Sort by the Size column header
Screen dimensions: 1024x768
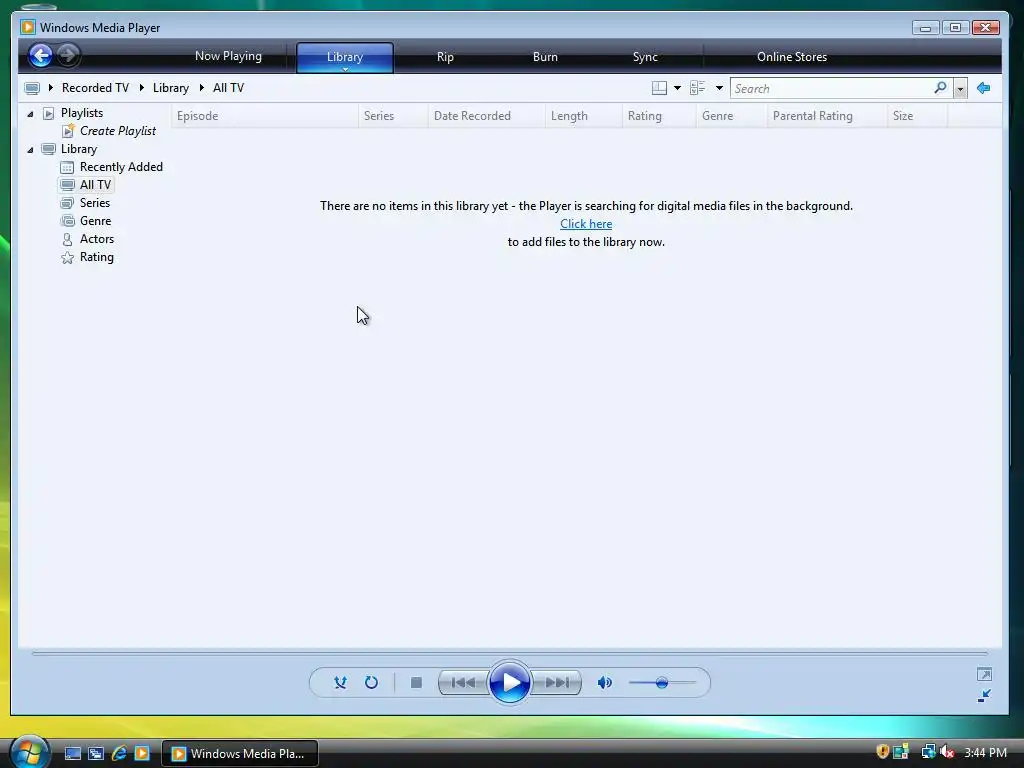[x=917, y=116]
